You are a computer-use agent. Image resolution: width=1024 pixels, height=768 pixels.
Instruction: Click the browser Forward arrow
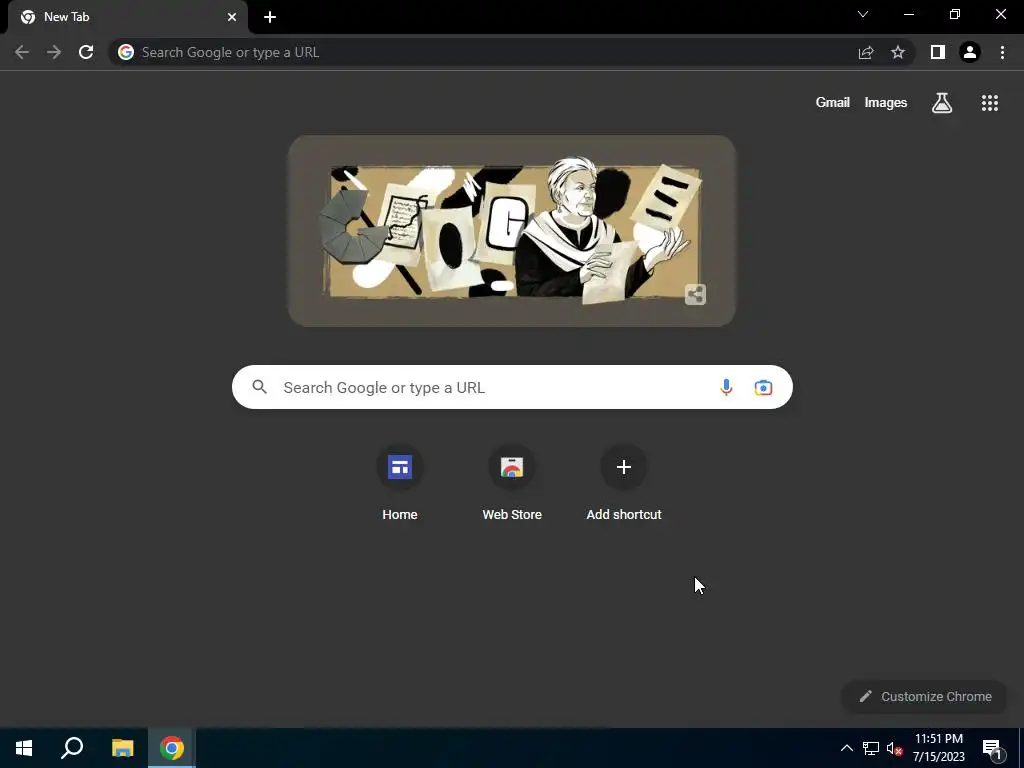[54, 52]
